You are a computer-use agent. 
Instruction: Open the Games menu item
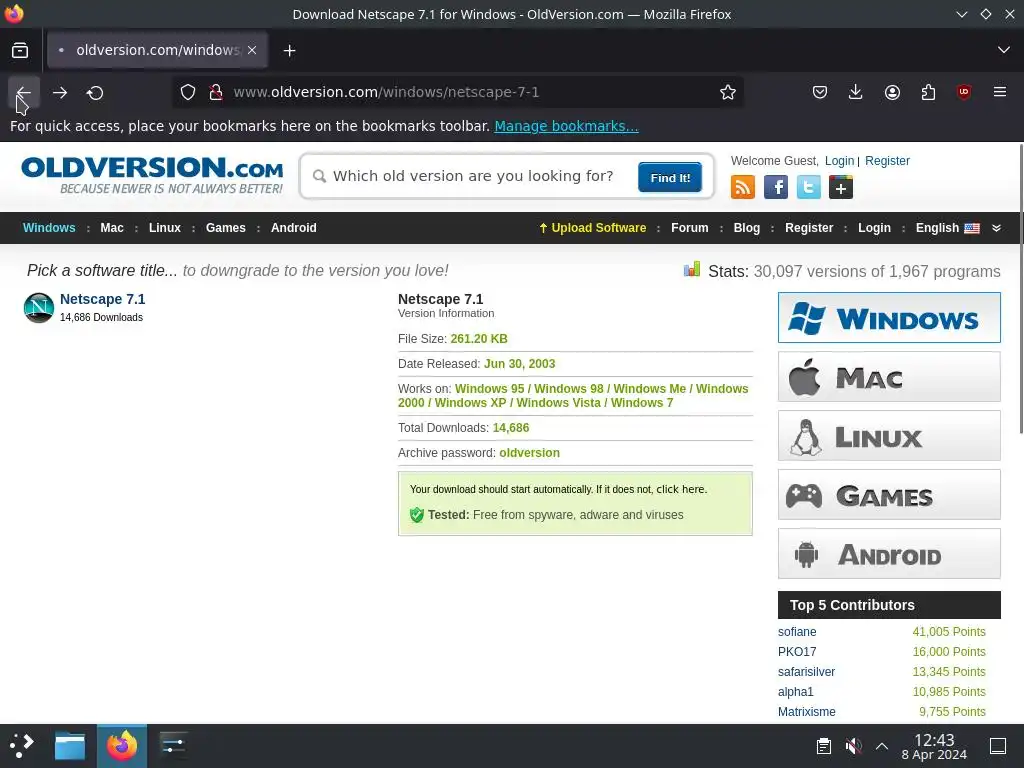click(225, 228)
